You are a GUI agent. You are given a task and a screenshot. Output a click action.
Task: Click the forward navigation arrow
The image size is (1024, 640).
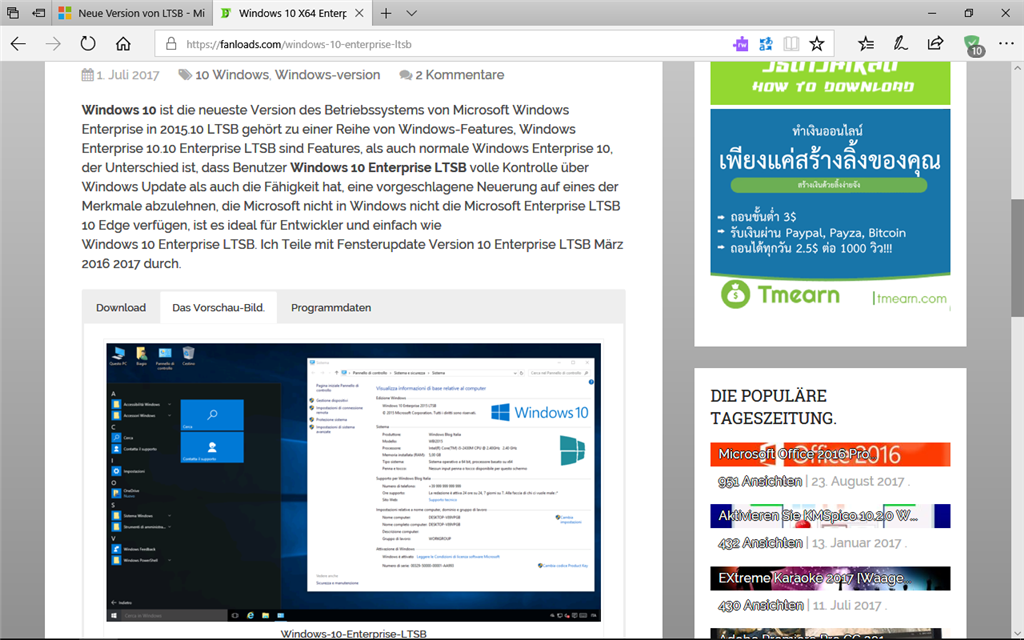[53, 44]
